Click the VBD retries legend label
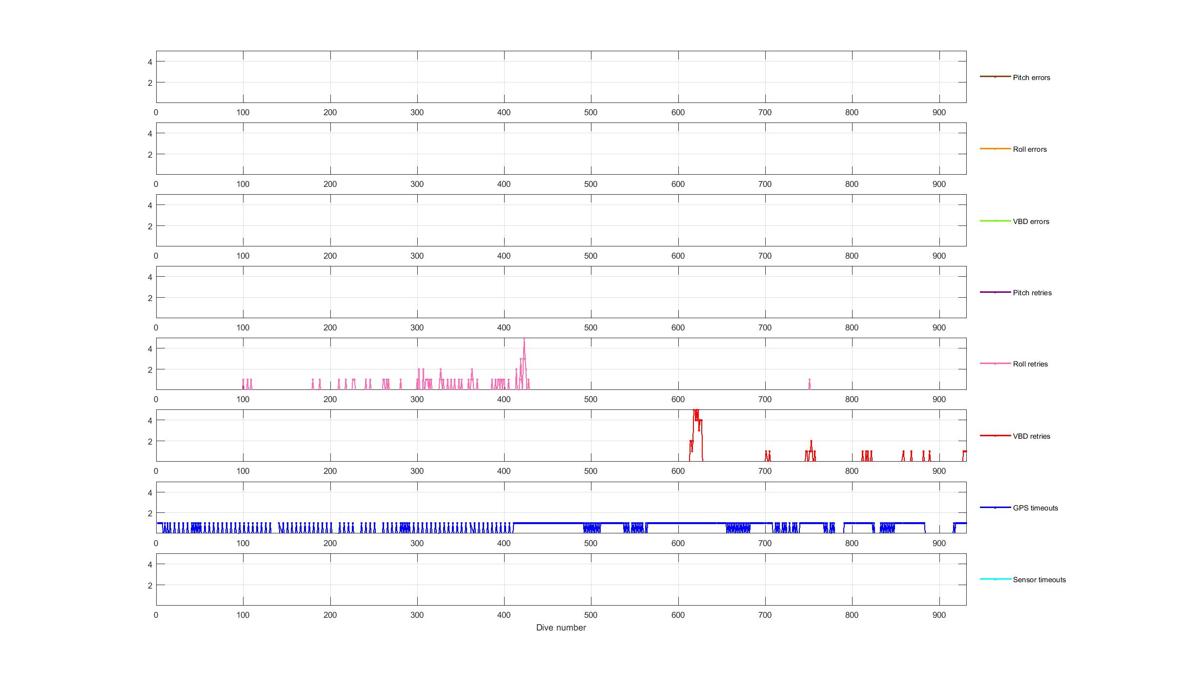This screenshot has height=681, width=1200. [x=1032, y=436]
